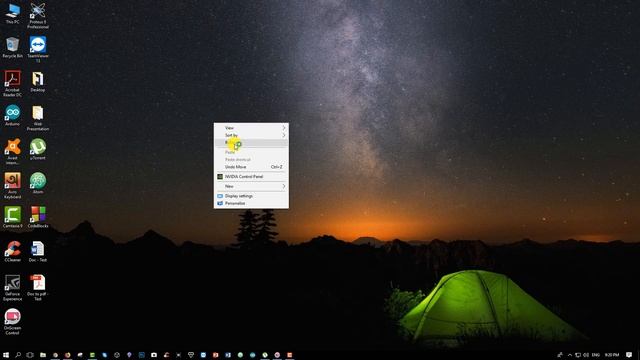The height and width of the screenshot is (360, 640).
Task: Select Display settings in context menu
Action: tap(251, 196)
